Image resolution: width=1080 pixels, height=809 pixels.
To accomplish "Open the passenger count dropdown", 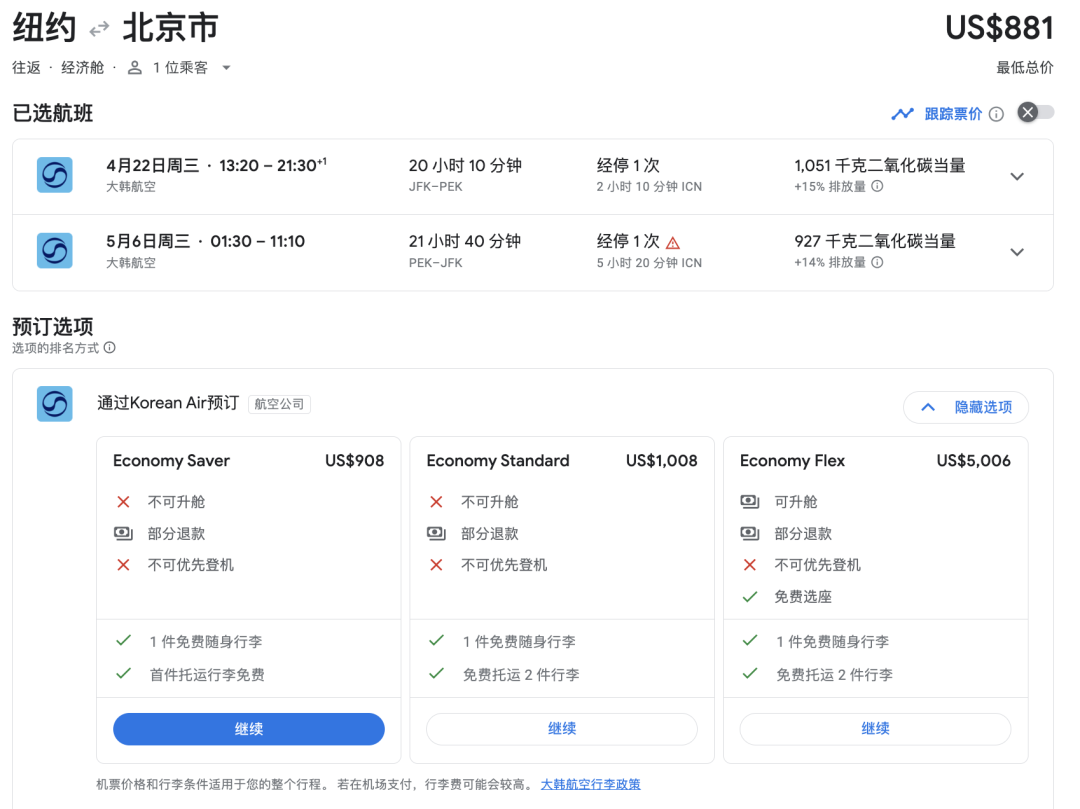I will pos(226,68).
